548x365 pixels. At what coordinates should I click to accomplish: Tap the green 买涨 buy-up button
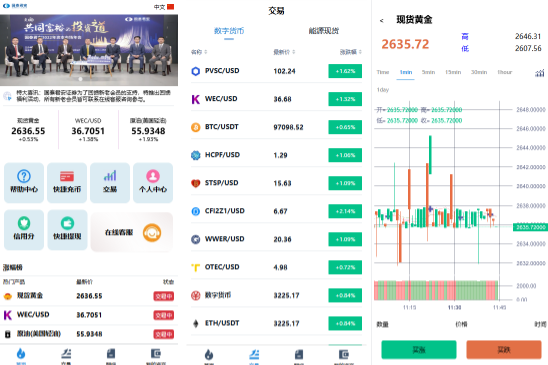(419, 350)
